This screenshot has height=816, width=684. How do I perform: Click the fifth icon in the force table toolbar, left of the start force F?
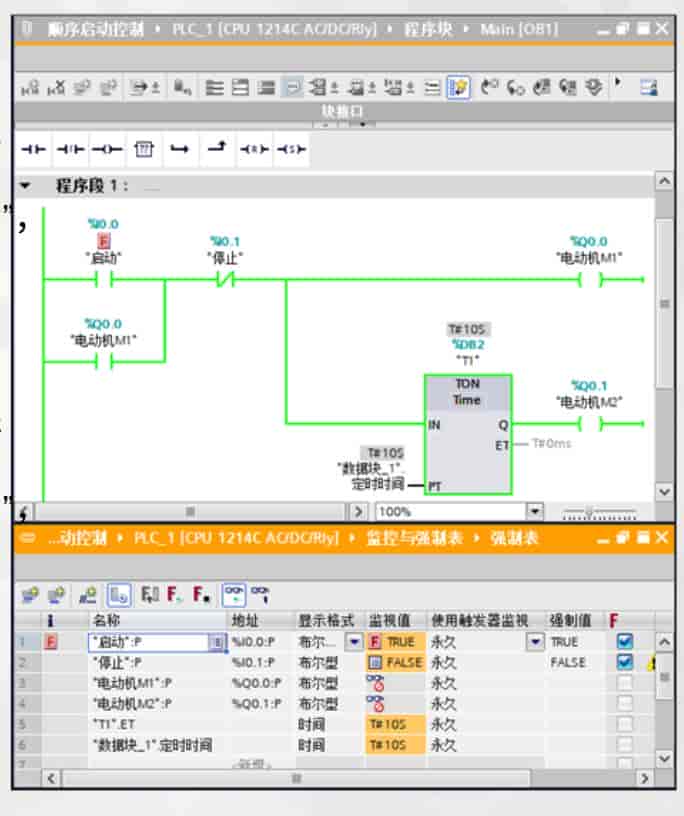(x=150, y=595)
